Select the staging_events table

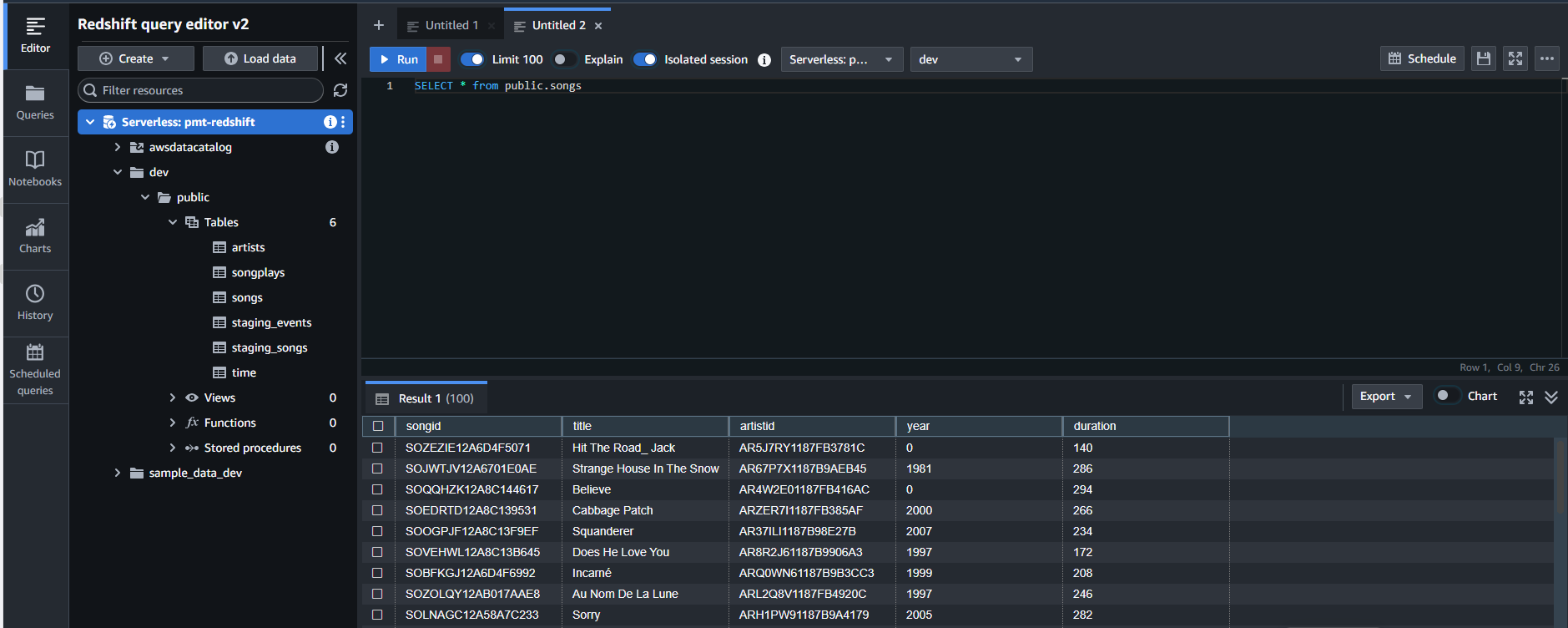click(x=271, y=322)
